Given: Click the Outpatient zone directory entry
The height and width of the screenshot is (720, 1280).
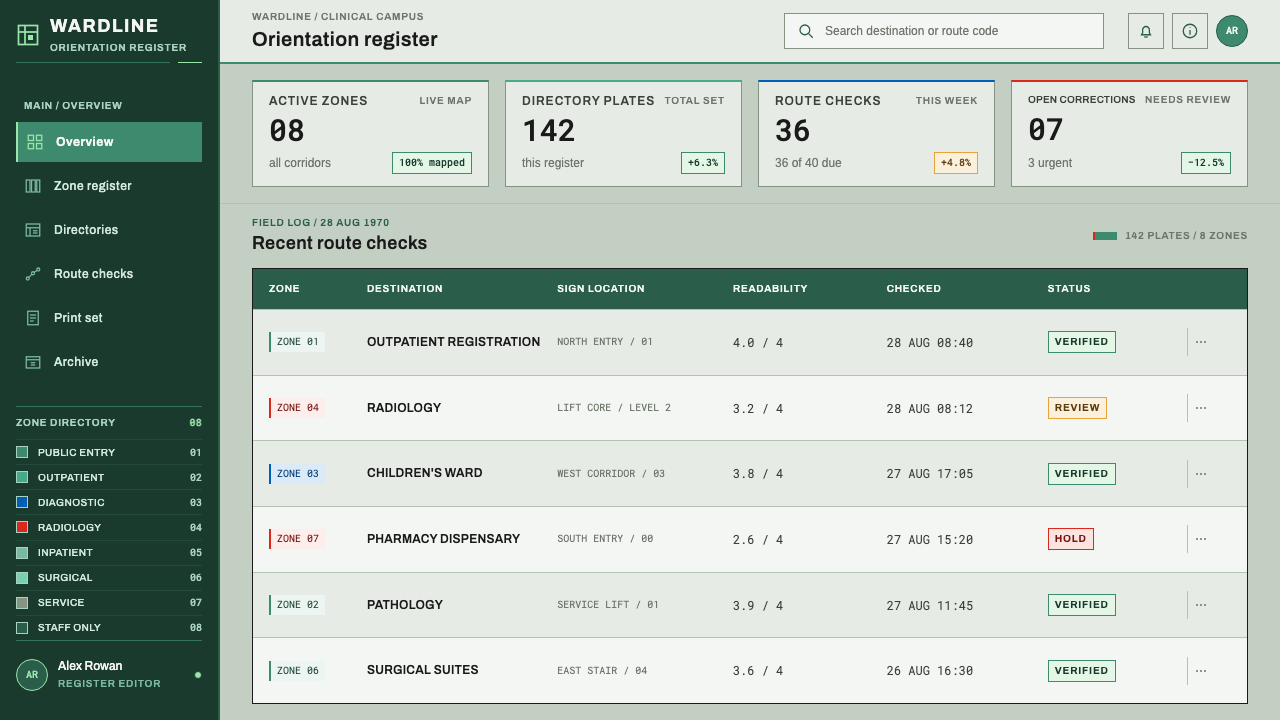Looking at the screenshot, I should coord(109,477).
